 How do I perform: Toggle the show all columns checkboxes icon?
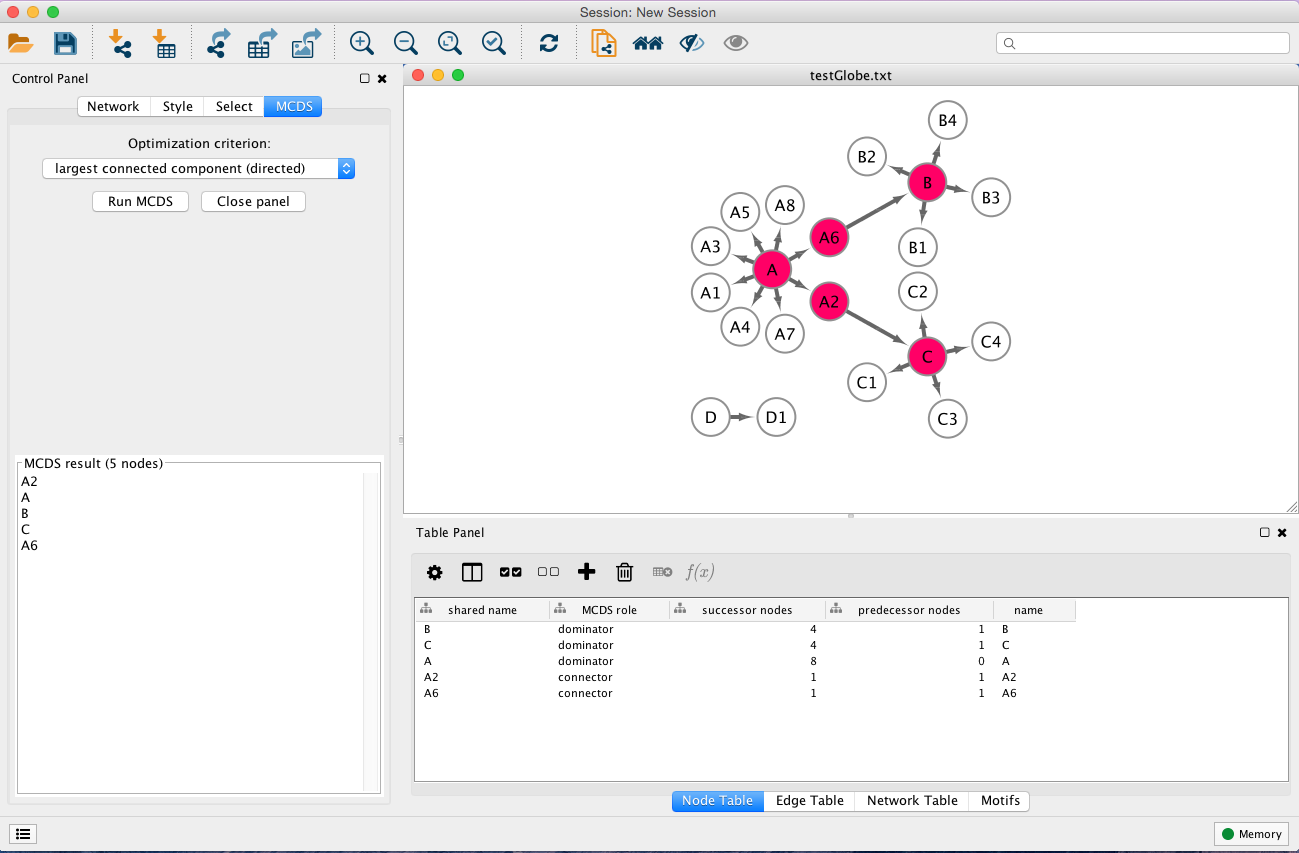coord(510,572)
